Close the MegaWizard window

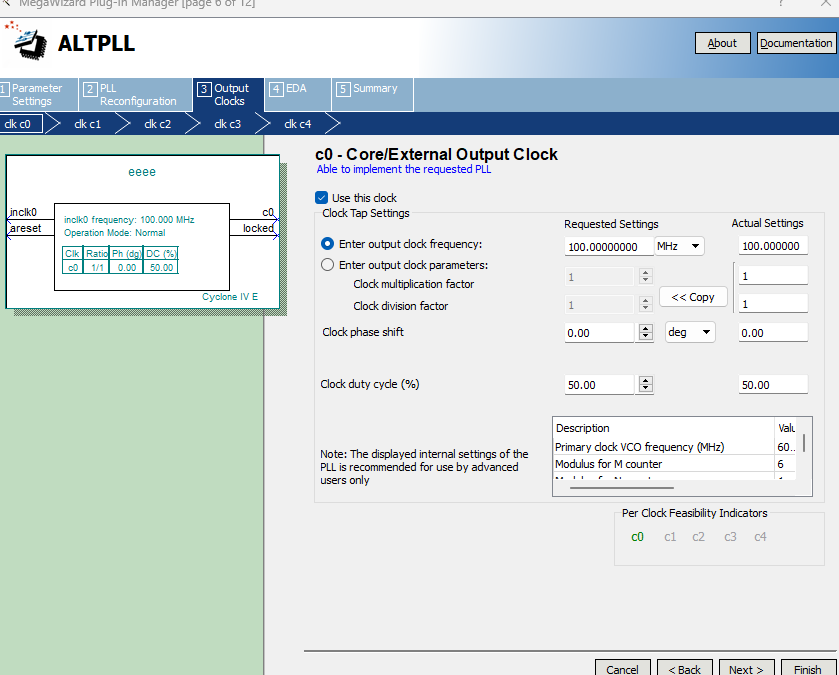(x=826, y=3)
